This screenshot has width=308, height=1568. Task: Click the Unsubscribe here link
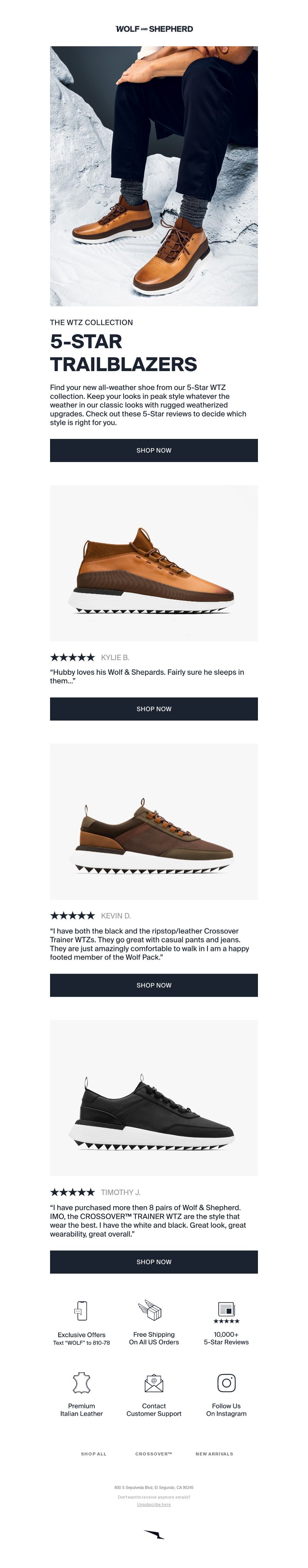(x=154, y=1504)
